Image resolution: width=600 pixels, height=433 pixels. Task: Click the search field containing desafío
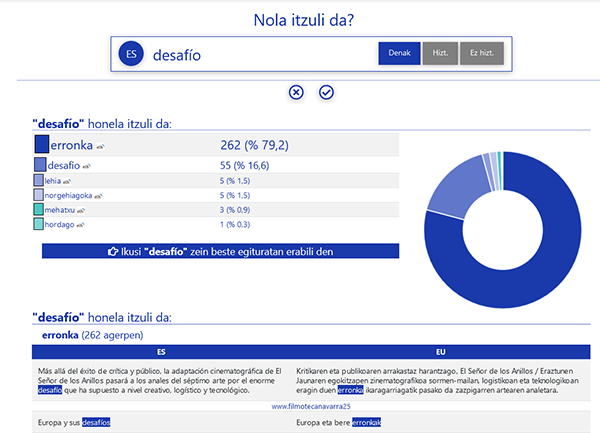(260, 55)
